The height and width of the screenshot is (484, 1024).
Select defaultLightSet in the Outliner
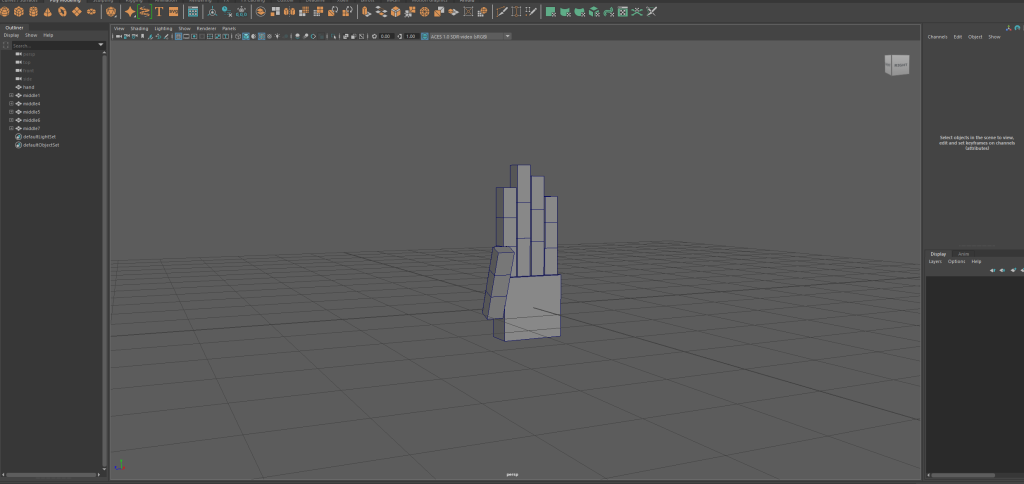click(x=39, y=137)
